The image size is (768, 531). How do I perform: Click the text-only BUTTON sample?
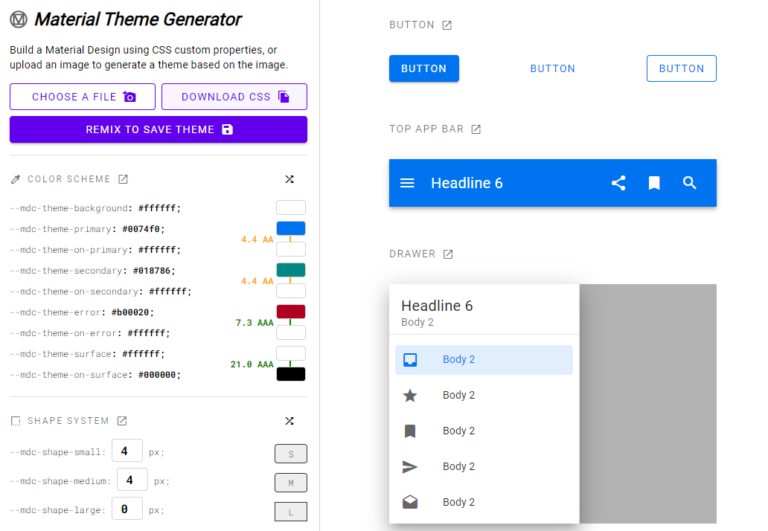(x=552, y=69)
